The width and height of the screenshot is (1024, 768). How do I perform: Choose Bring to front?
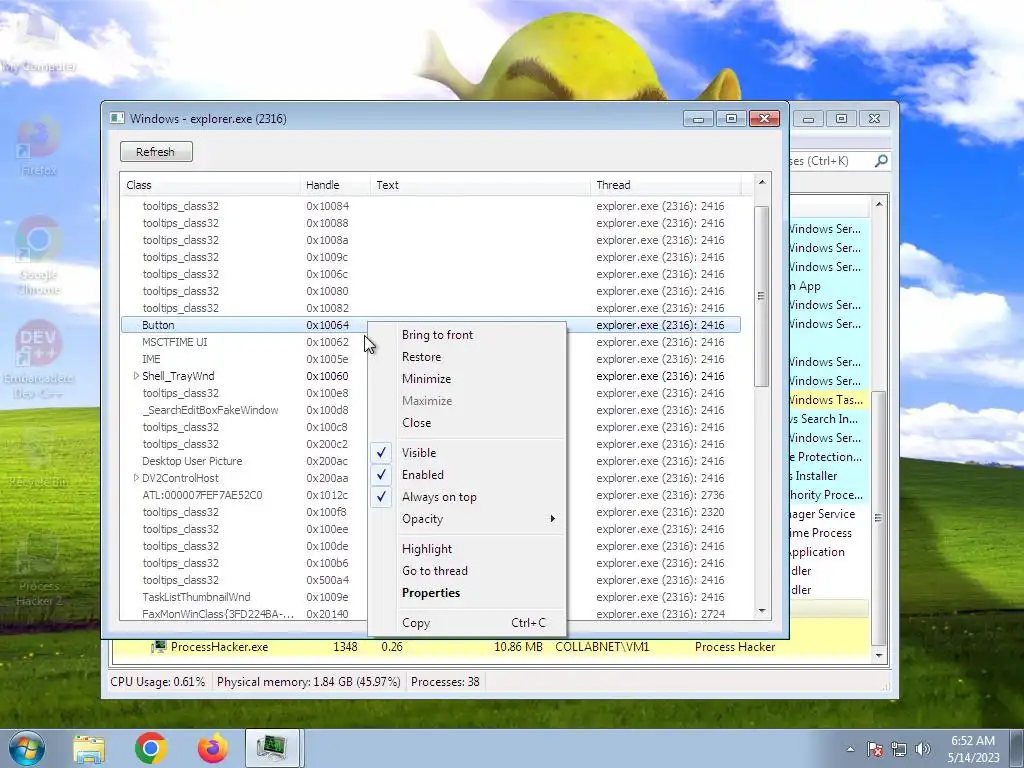tap(467, 335)
